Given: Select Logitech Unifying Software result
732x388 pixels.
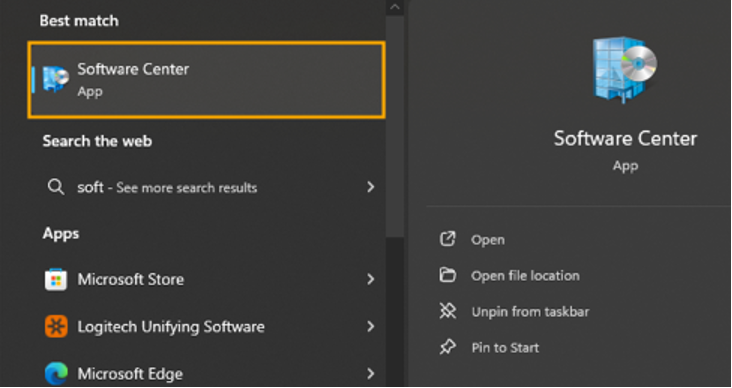Looking at the screenshot, I should point(171,327).
